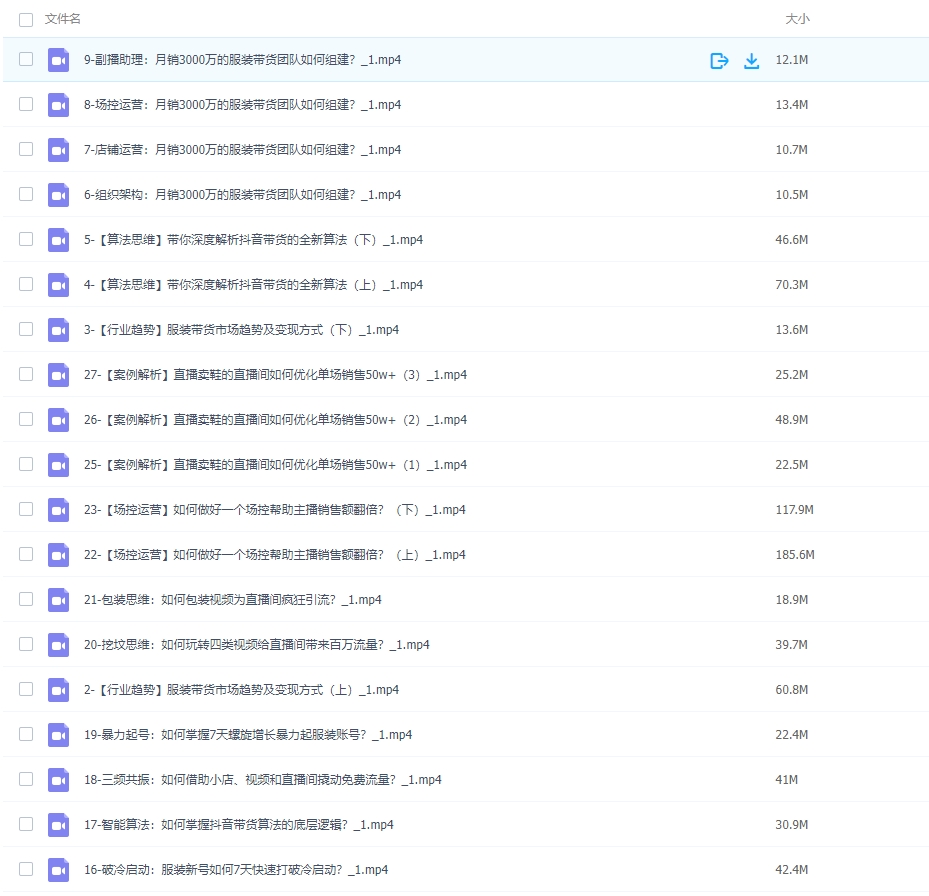Tick the checkbox for 18-三频共振 file

tap(26, 780)
